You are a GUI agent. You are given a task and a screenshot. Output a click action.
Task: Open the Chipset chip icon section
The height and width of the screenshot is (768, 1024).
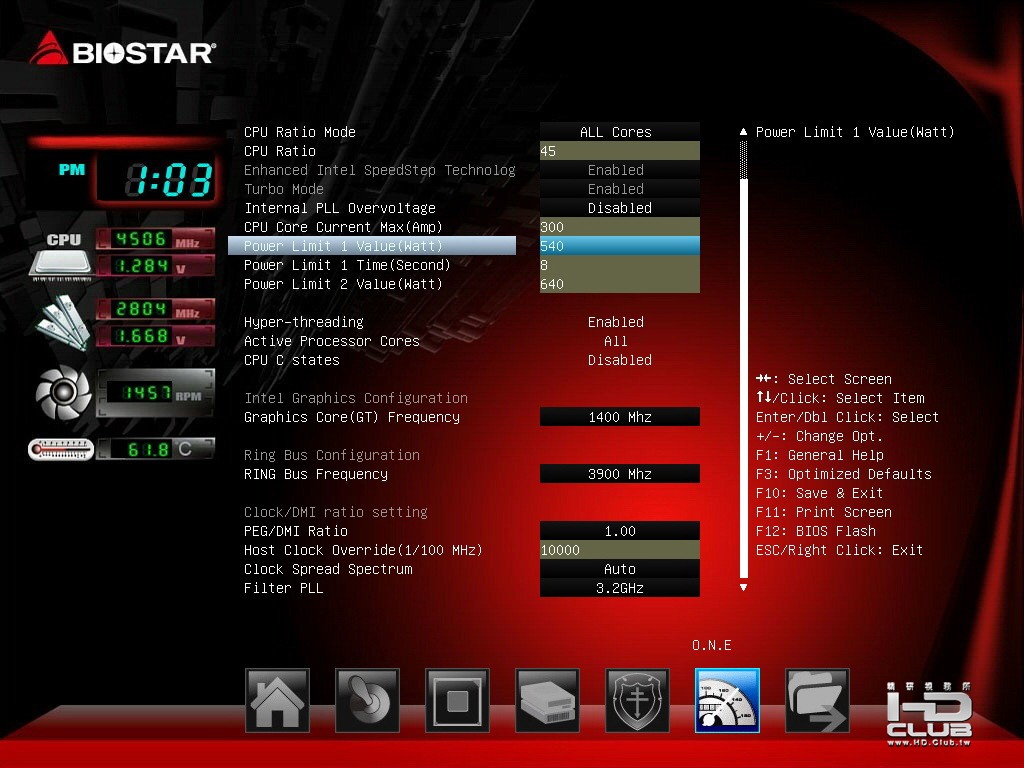pos(457,701)
